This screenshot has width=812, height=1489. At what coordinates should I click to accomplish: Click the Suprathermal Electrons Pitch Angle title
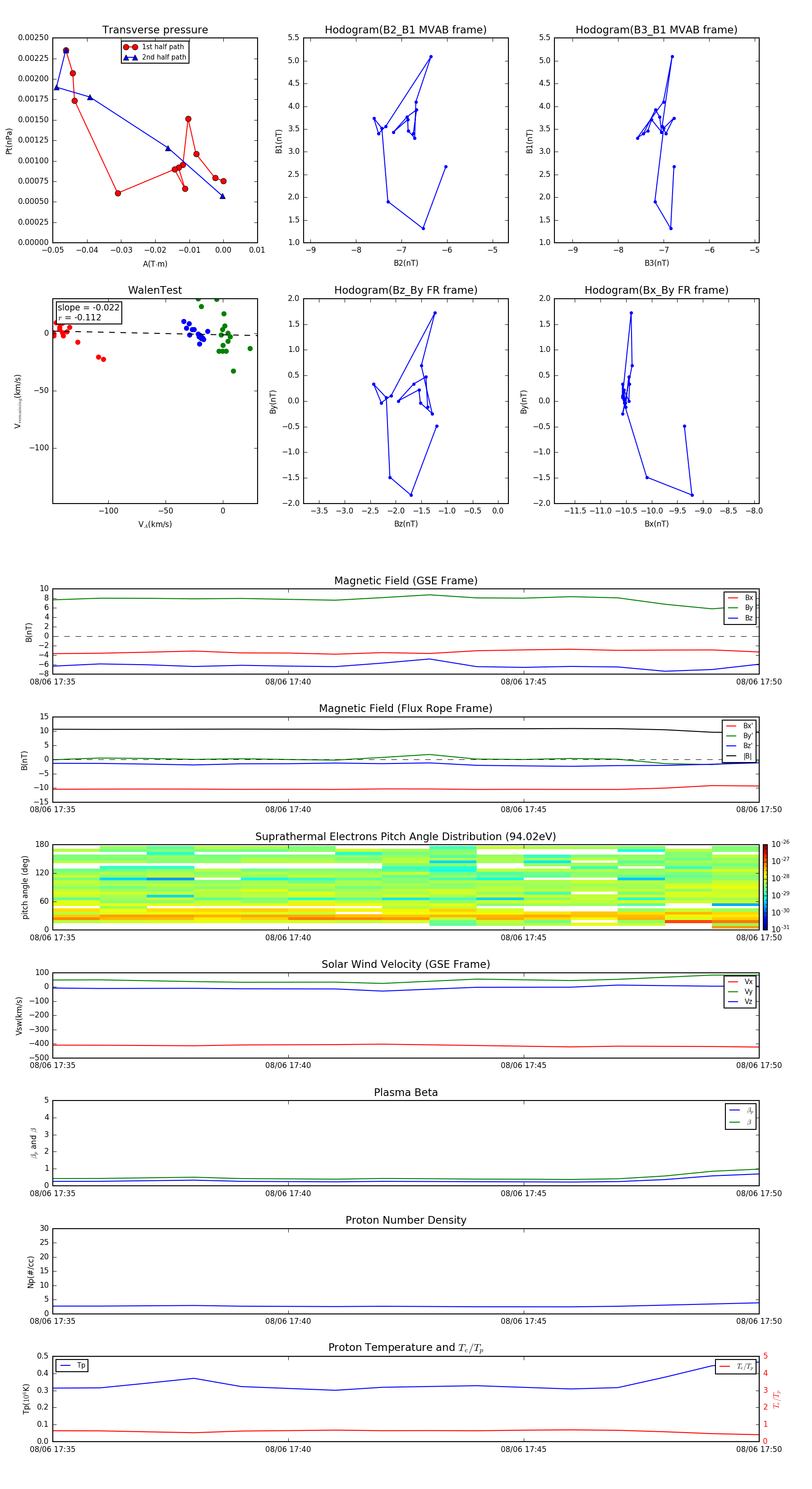[x=406, y=837]
